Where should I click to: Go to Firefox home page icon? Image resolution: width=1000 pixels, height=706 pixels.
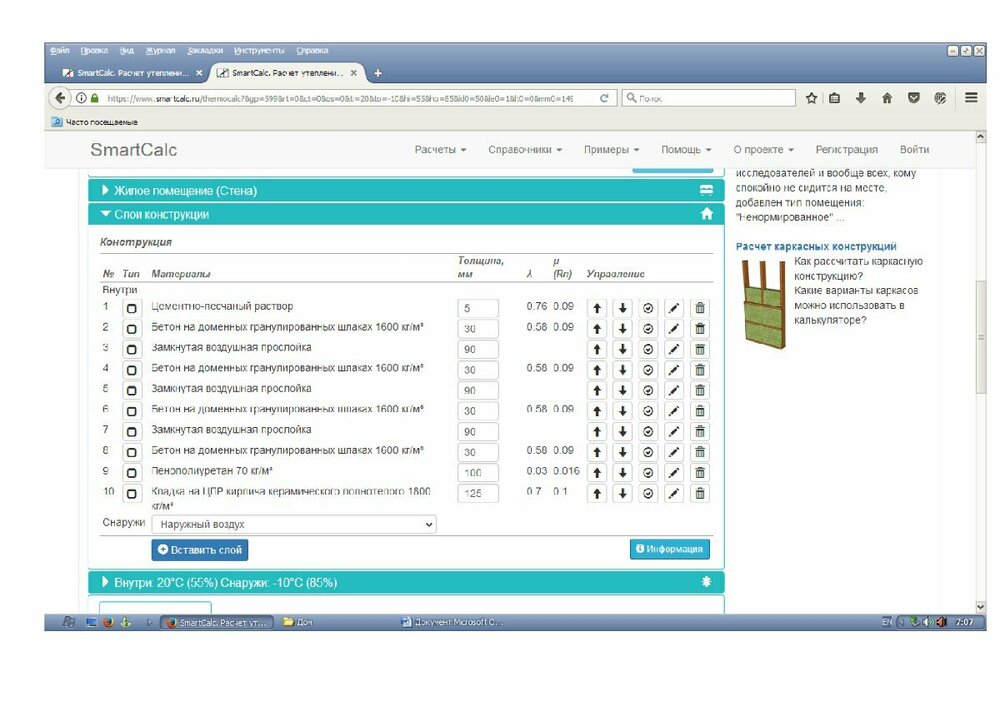click(x=887, y=98)
